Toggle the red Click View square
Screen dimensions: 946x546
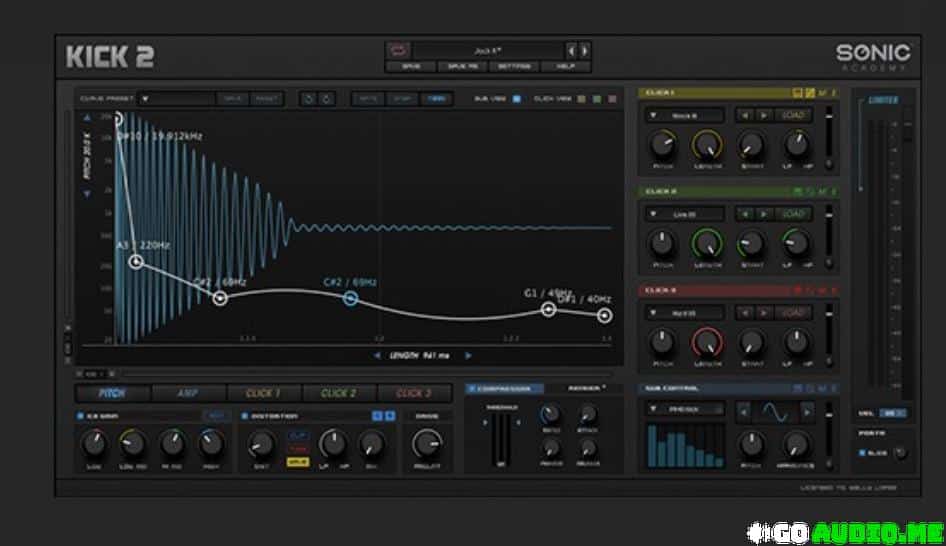point(612,99)
